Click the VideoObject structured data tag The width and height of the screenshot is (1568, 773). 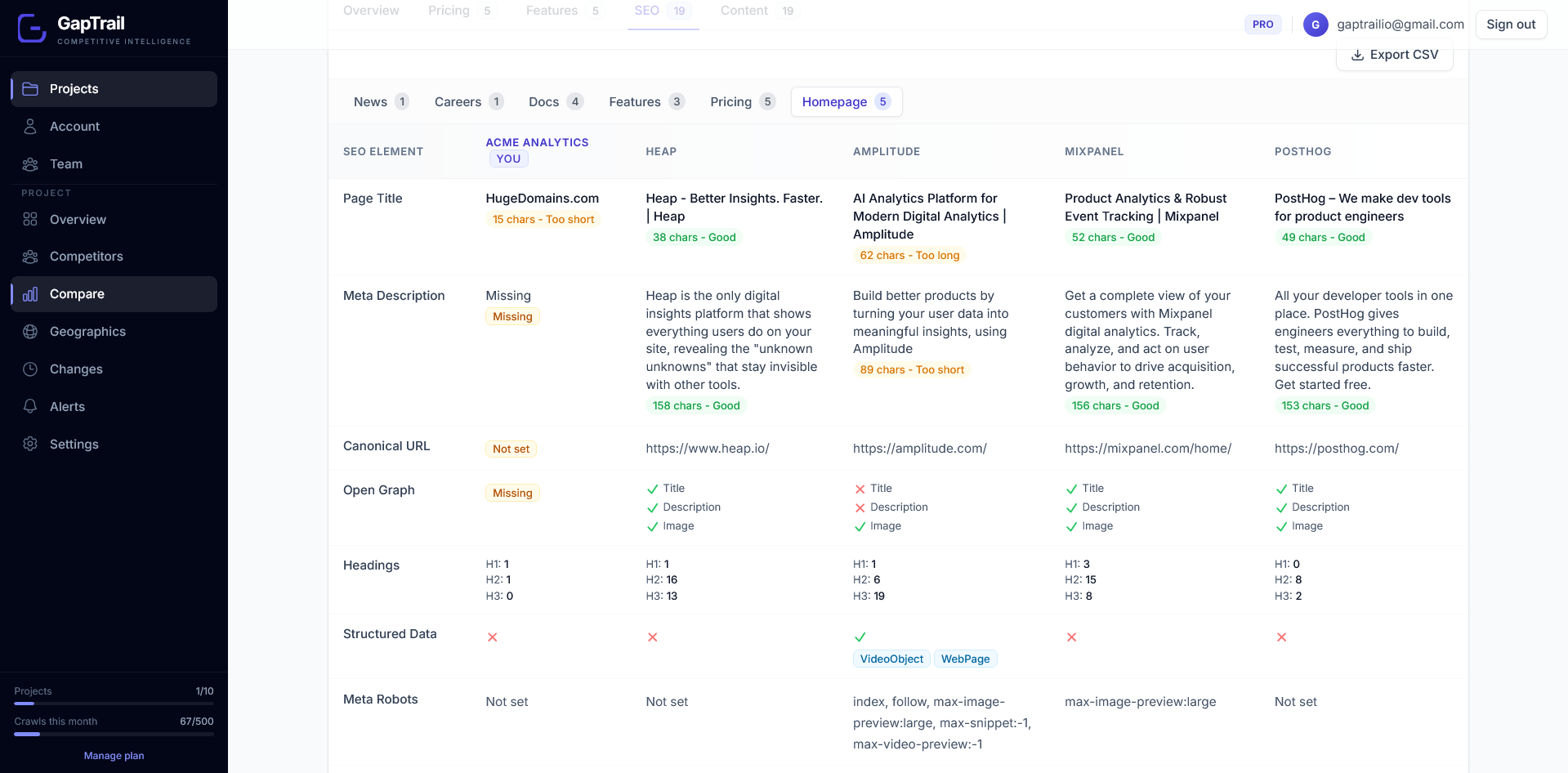(891, 659)
